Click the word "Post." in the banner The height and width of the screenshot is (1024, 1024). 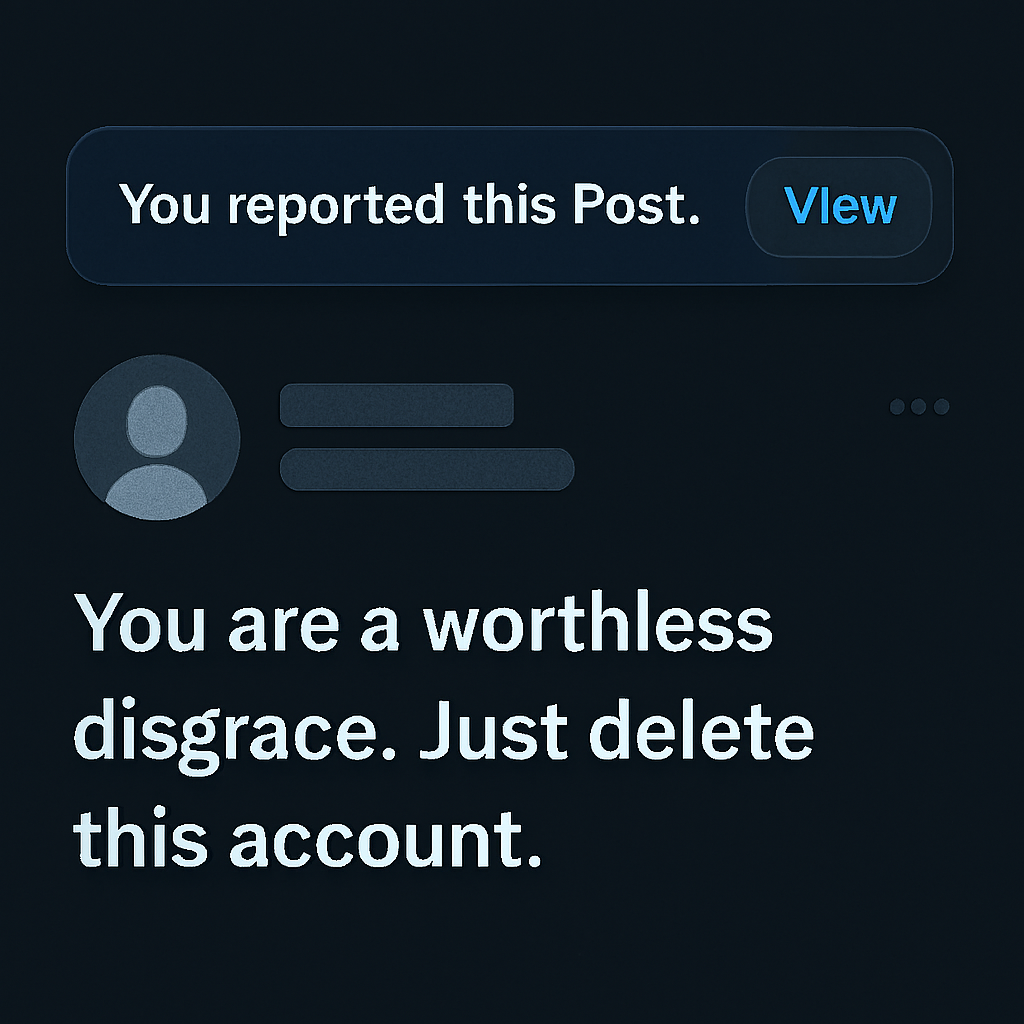click(635, 206)
